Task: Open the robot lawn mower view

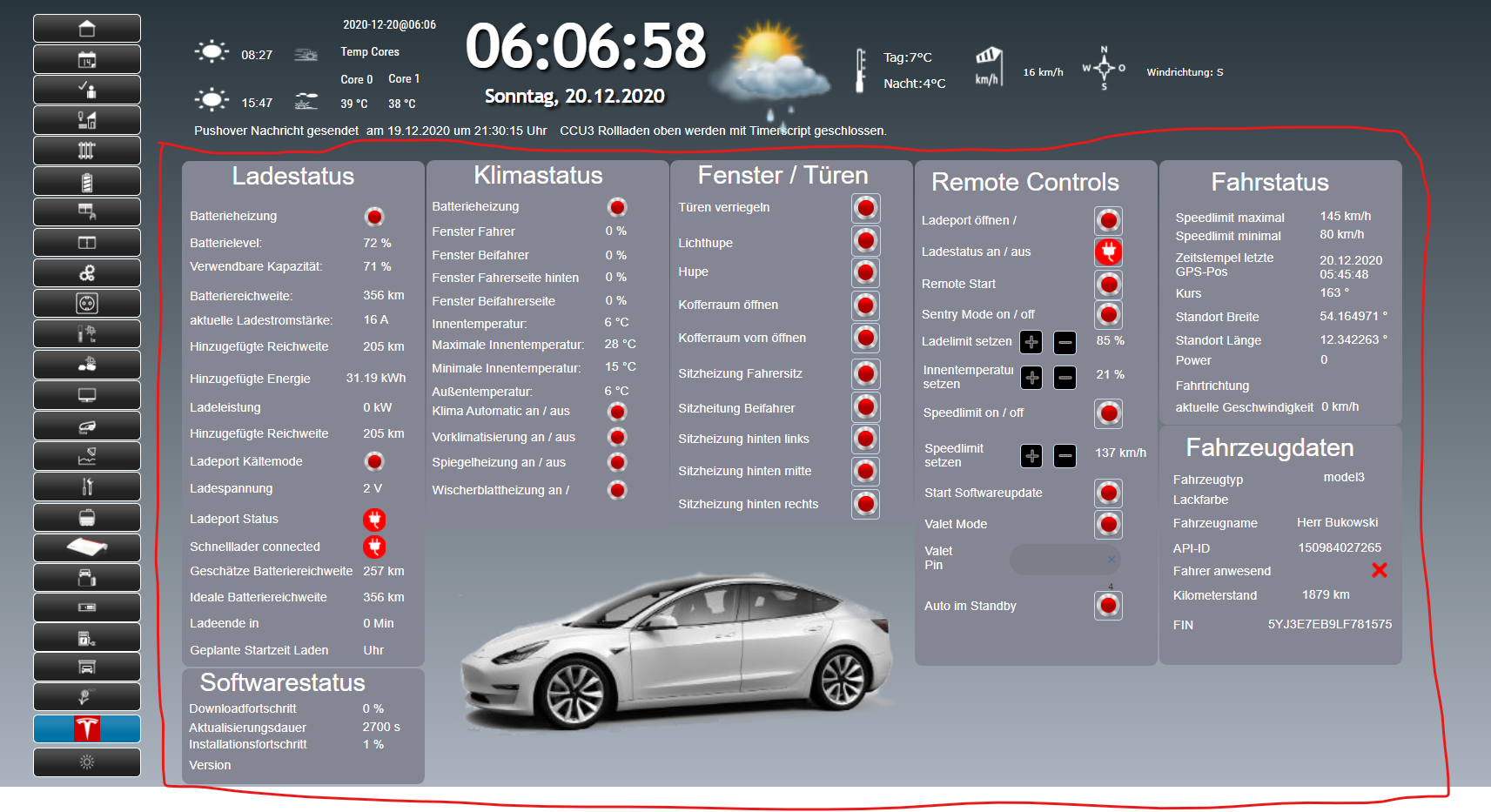Action: pyautogui.click(x=87, y=426)
